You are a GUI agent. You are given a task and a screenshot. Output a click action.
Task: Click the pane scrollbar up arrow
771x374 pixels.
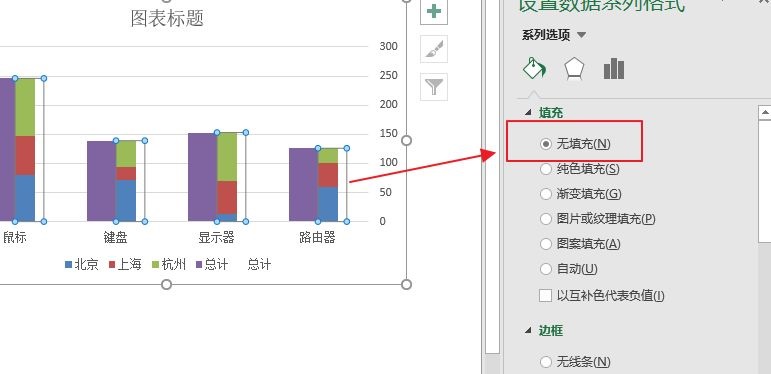765,113
